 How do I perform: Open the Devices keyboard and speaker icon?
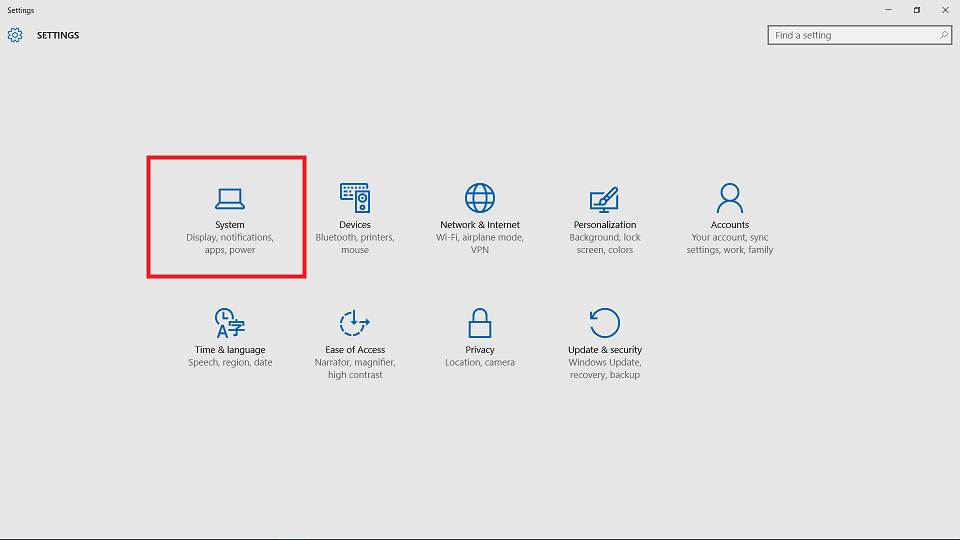[x=354, y=198]
